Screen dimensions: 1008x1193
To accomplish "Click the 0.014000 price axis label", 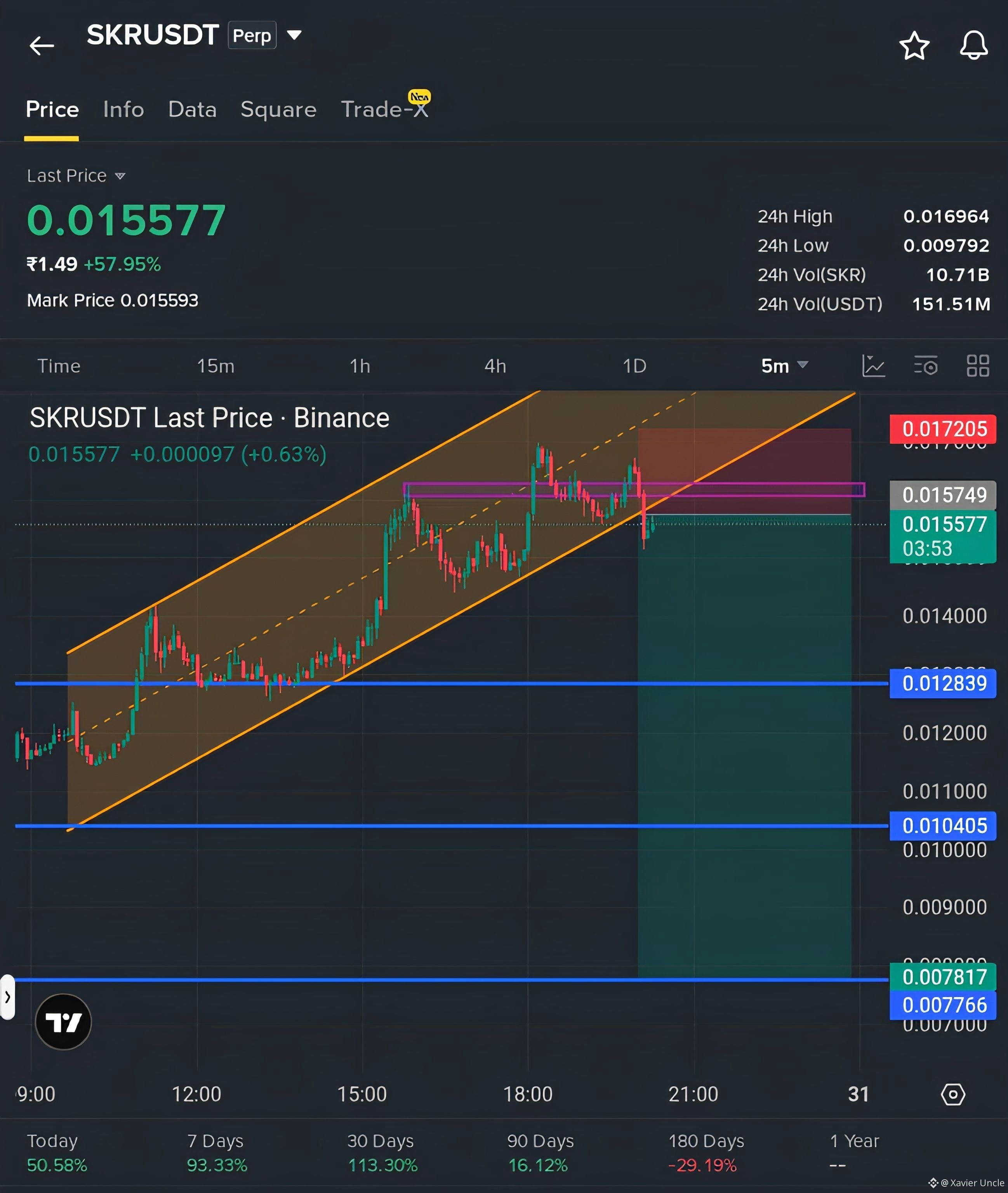I will pos(945,616).
